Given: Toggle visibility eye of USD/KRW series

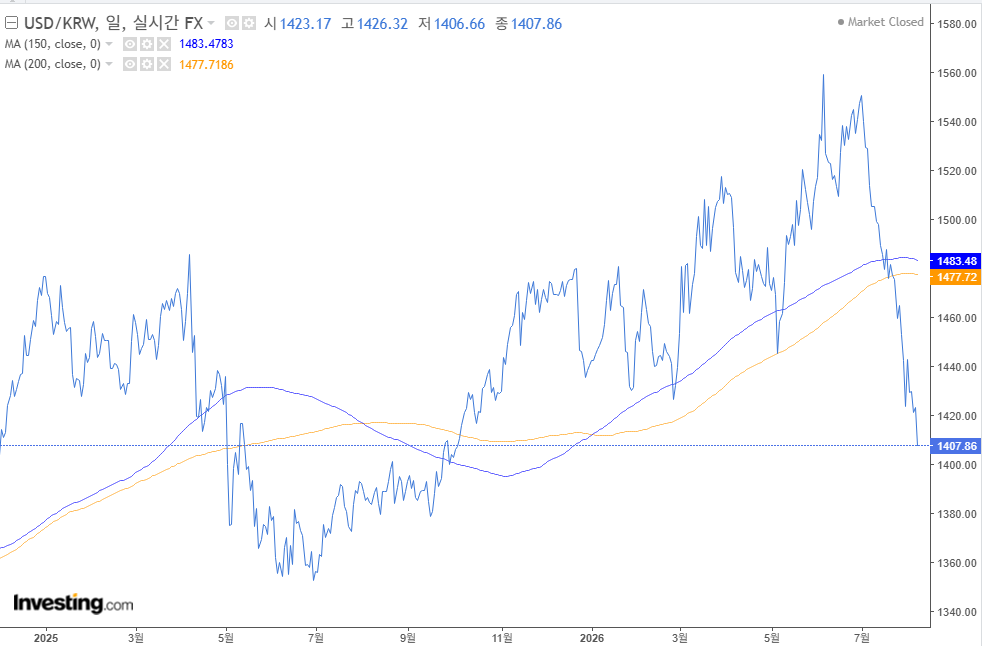Looking at the screenshot, I should [x=232, y=24].
